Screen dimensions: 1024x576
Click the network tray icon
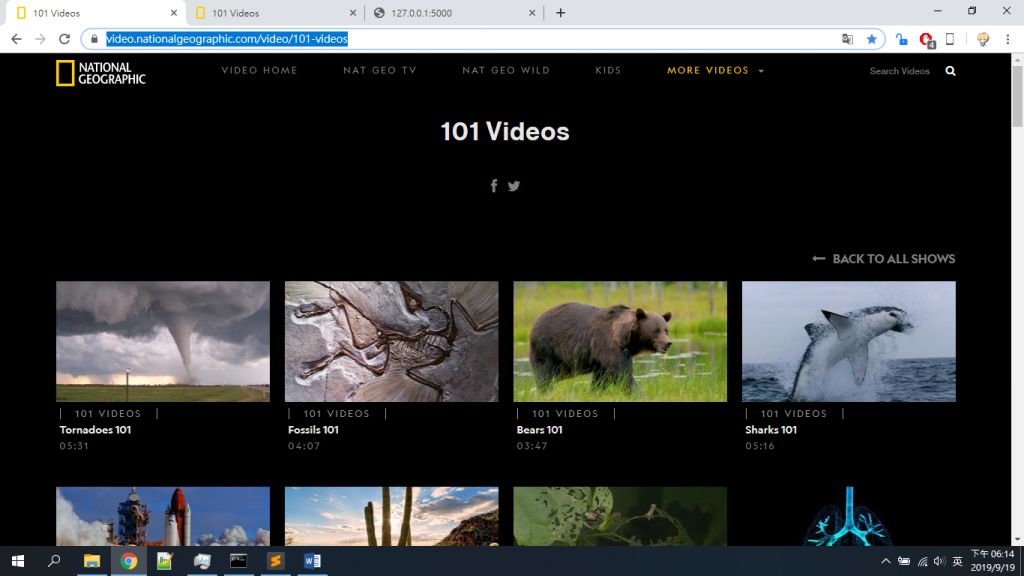pos(922,561)
